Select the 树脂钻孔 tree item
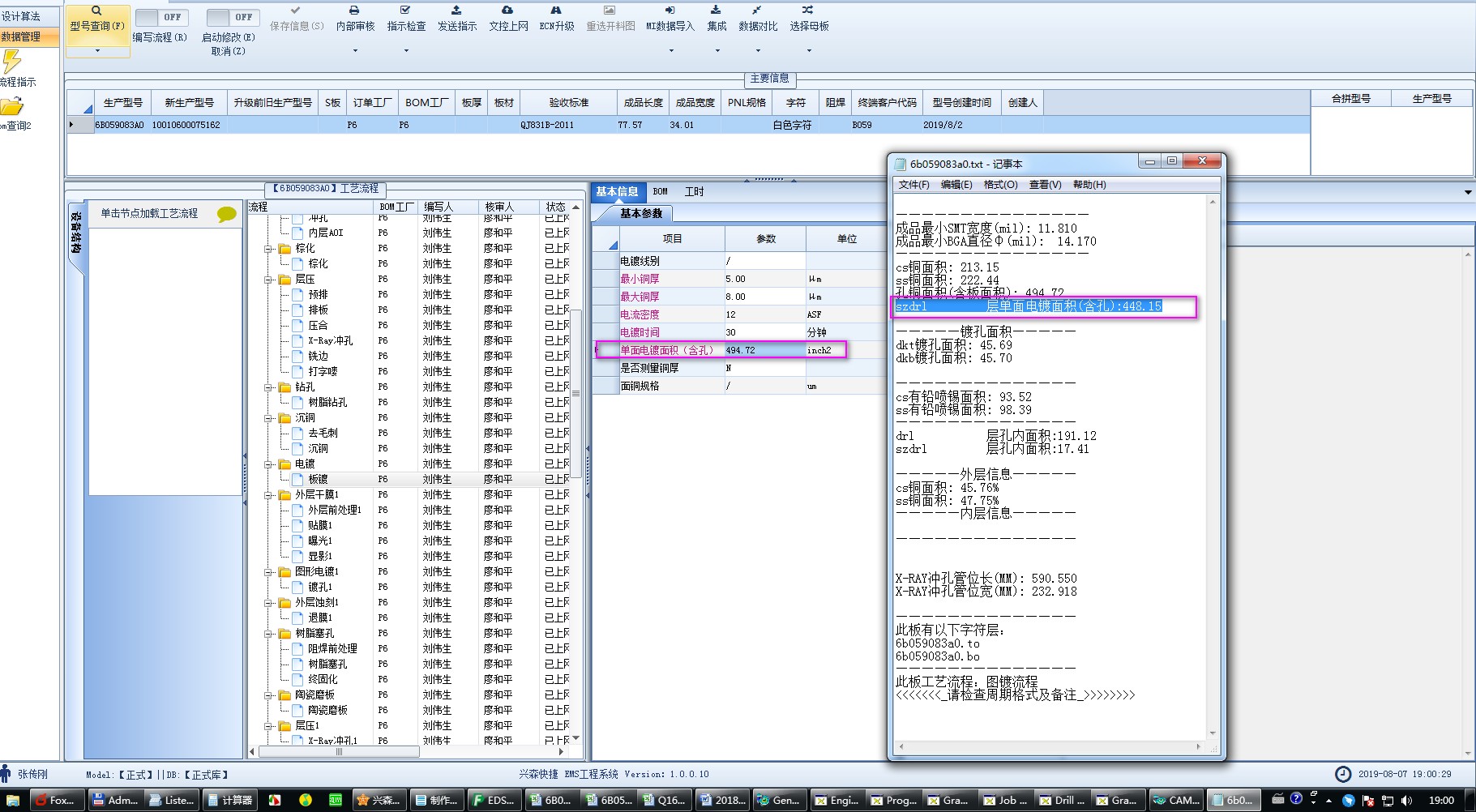 (327, 403)
